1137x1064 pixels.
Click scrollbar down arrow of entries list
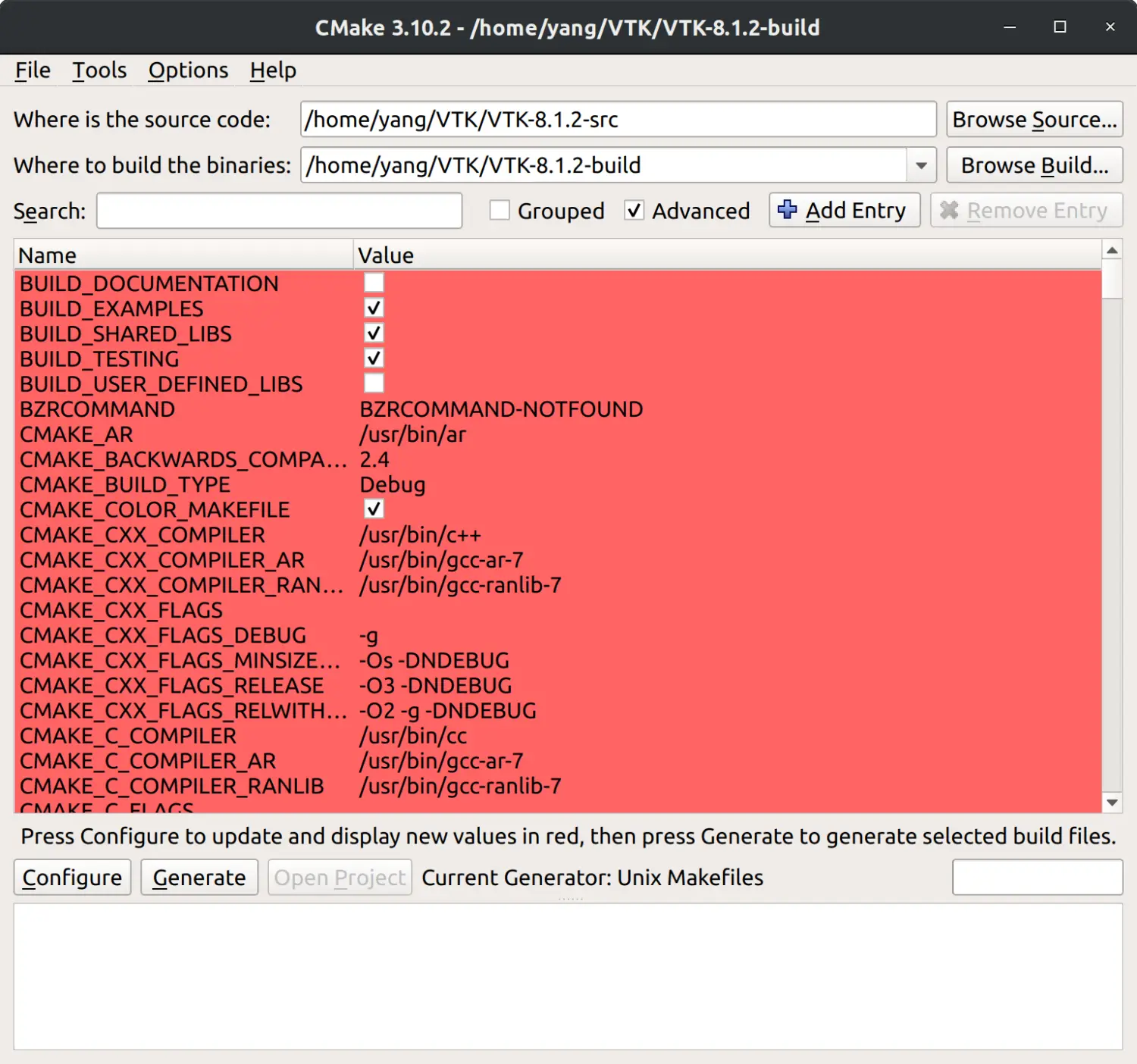1112,803
